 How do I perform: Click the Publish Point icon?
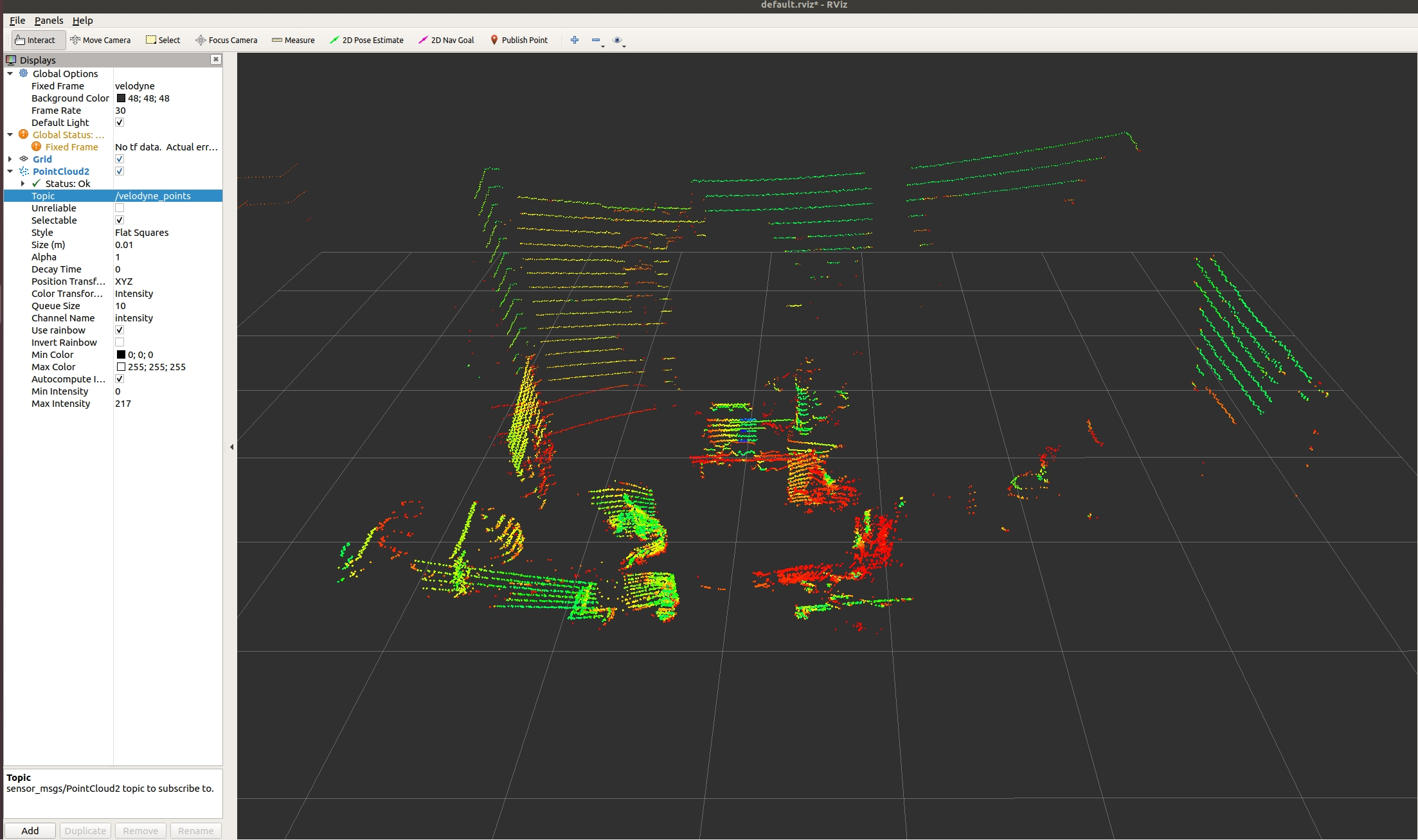pos(492,39)
